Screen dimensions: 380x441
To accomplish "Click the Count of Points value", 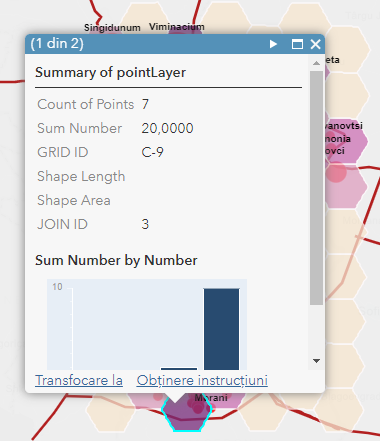I will tap(145, 104).
